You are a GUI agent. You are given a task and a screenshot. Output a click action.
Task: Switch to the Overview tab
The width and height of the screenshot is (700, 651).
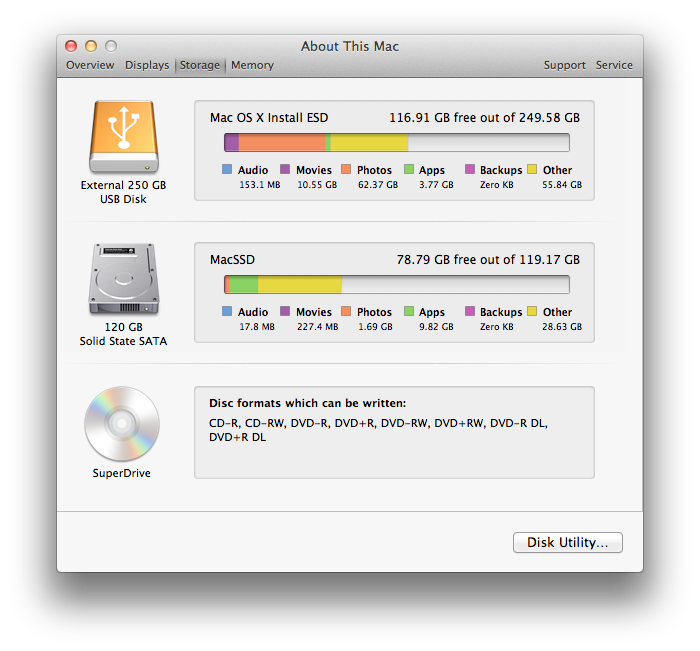[90, 65]
